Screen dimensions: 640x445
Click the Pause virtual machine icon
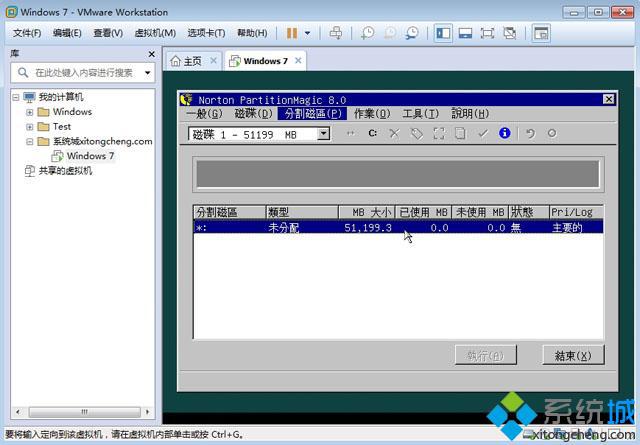(291, 33)
